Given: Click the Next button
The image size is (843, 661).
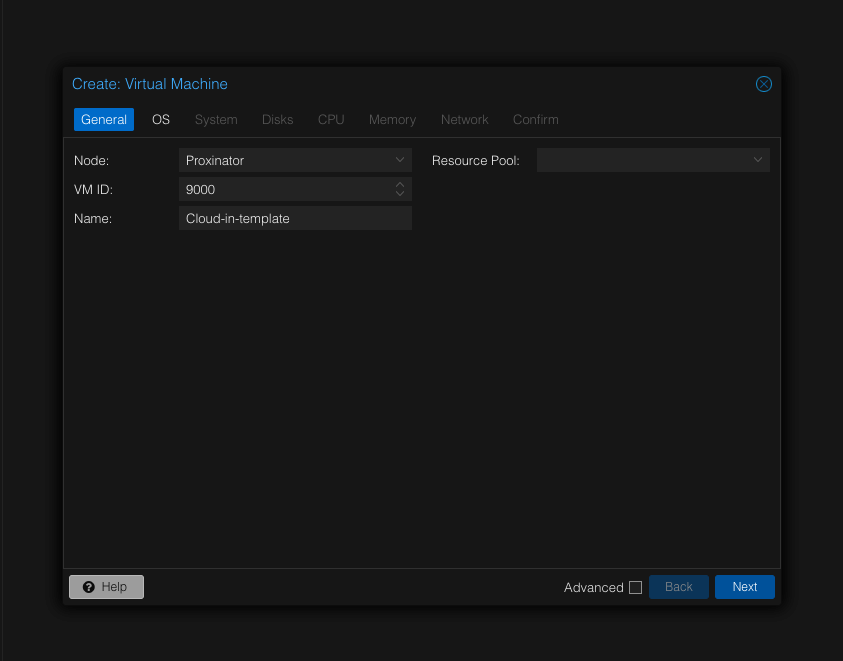Looking at the screenshot, I should (x=744, y=587).
